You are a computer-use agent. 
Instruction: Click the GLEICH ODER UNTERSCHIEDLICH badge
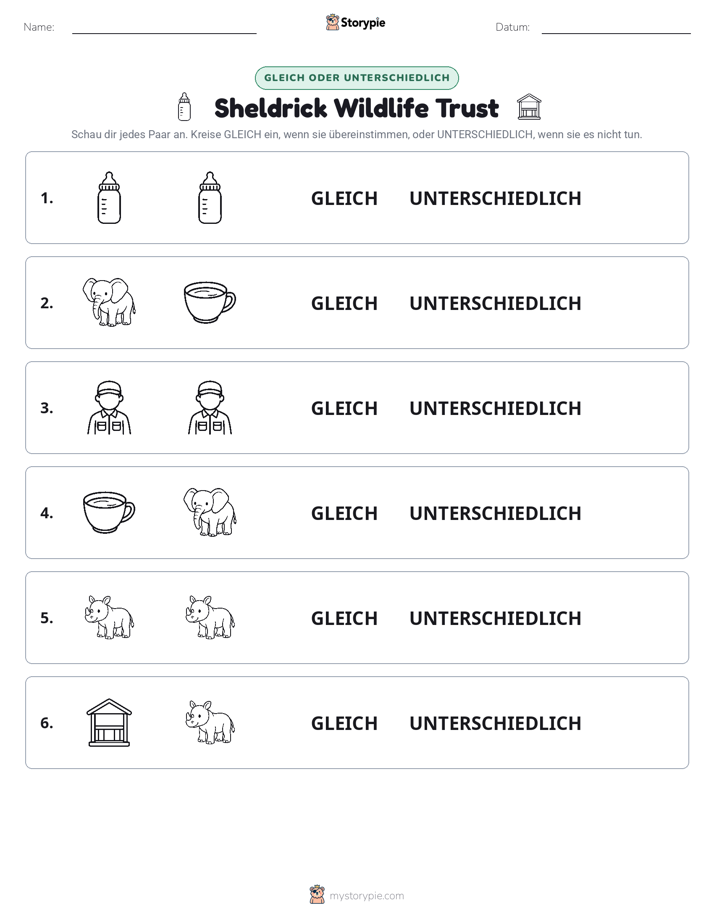pyautogui.click(x=357, y=78)
